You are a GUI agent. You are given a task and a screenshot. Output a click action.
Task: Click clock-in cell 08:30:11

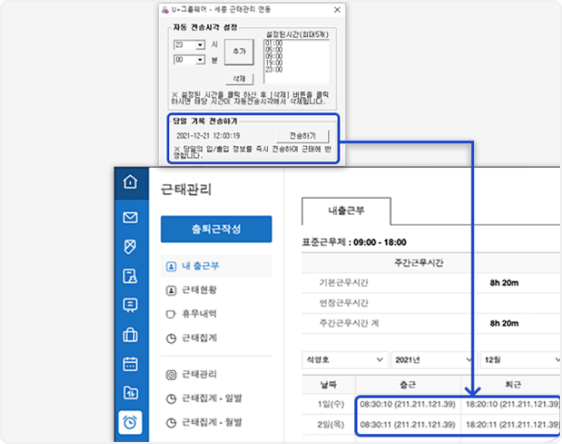[x=408, y=425]
